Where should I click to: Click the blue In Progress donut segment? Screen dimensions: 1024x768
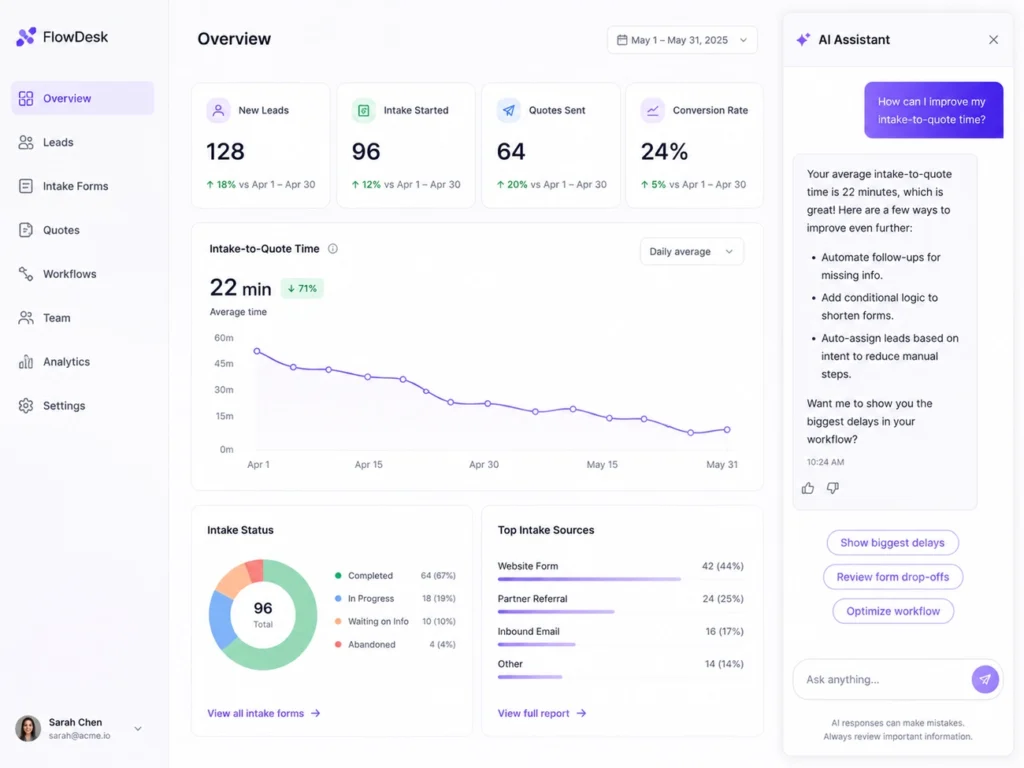tap(220, 618)
